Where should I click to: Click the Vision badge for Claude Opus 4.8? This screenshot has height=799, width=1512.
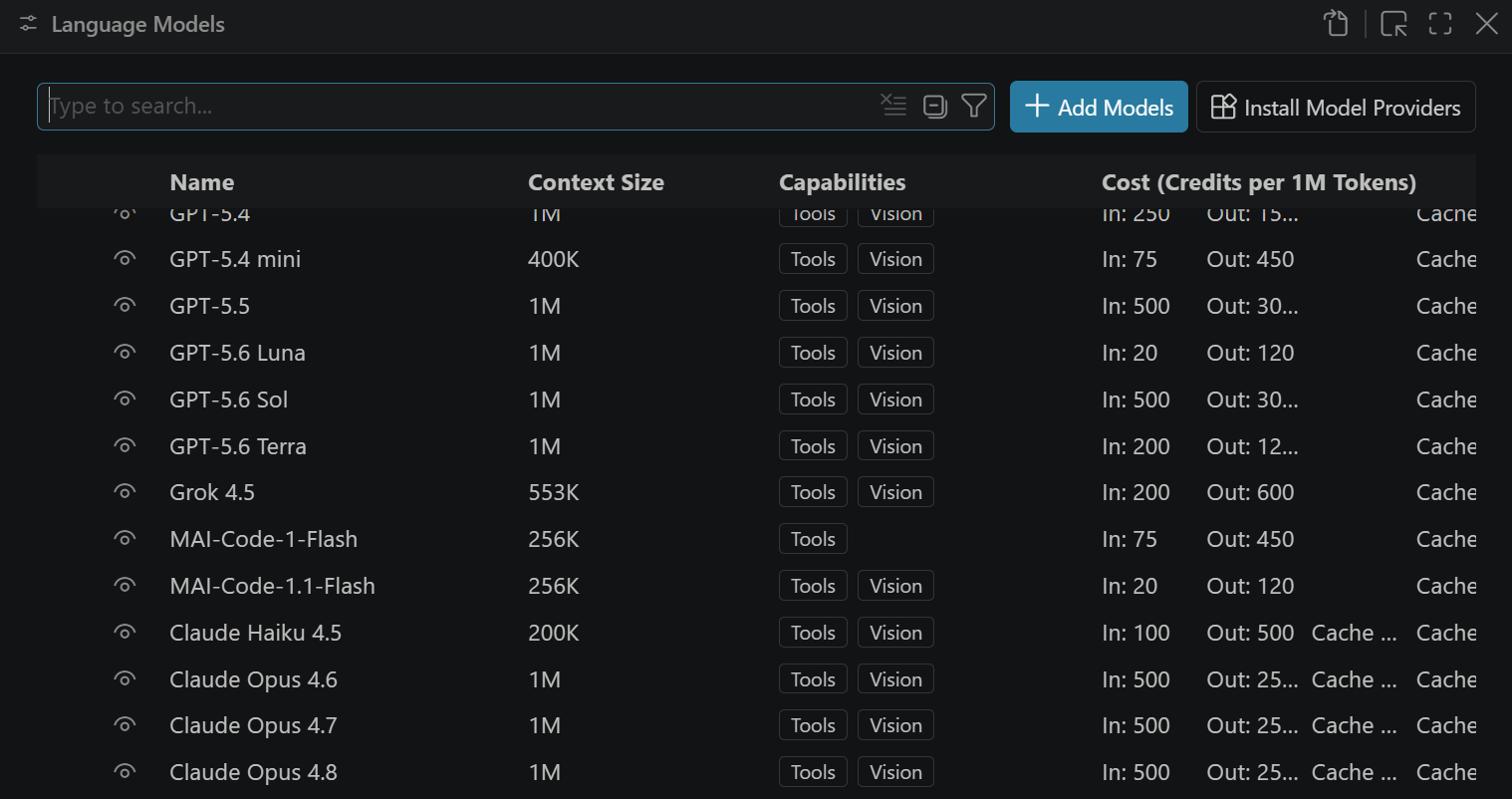pyautogui.click(x=895, y=772)
